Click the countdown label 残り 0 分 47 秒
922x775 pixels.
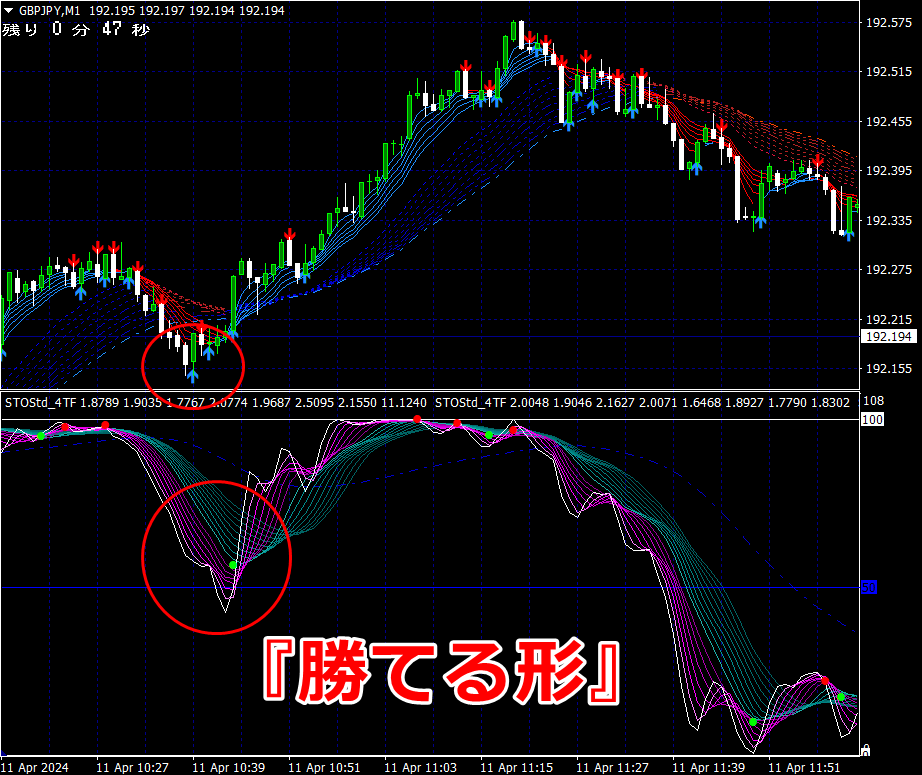click(76, 29)
